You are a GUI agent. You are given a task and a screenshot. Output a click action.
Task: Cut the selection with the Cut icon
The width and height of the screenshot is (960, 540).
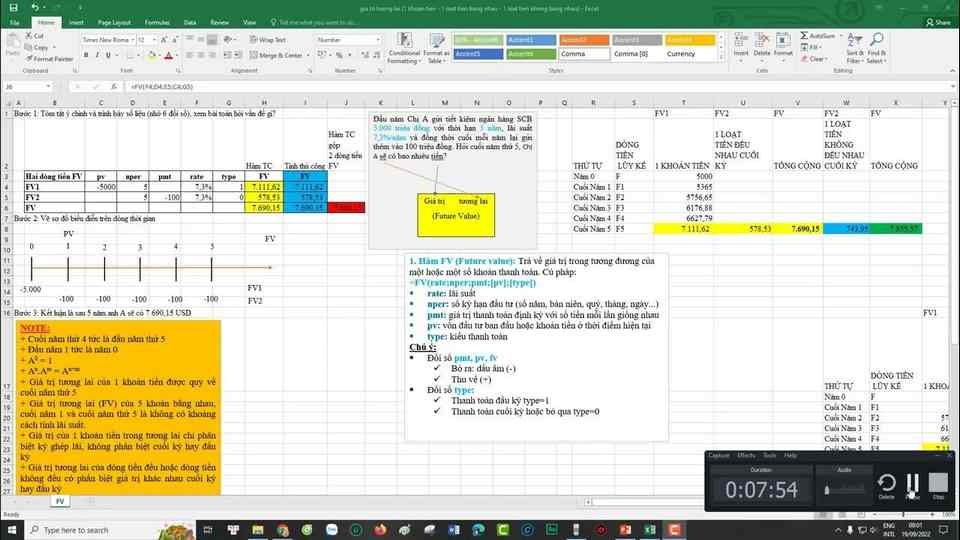coord(34,36)
